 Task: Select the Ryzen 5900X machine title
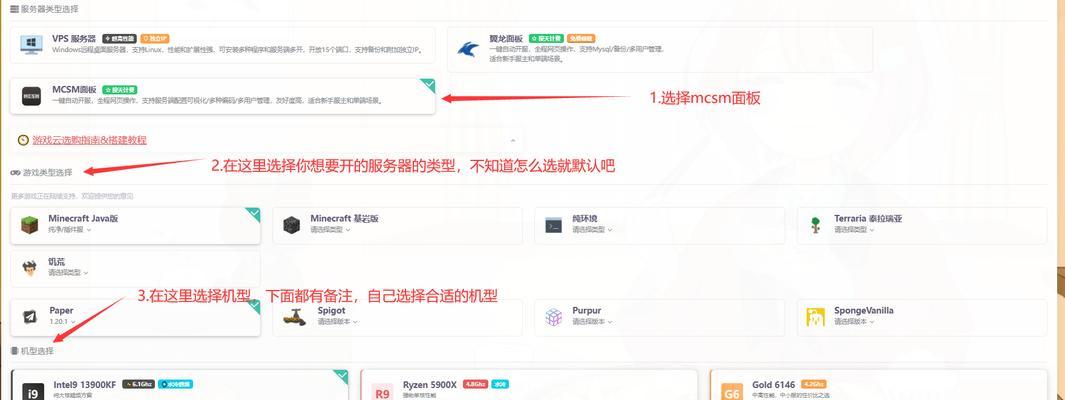(x=430, y=384)
